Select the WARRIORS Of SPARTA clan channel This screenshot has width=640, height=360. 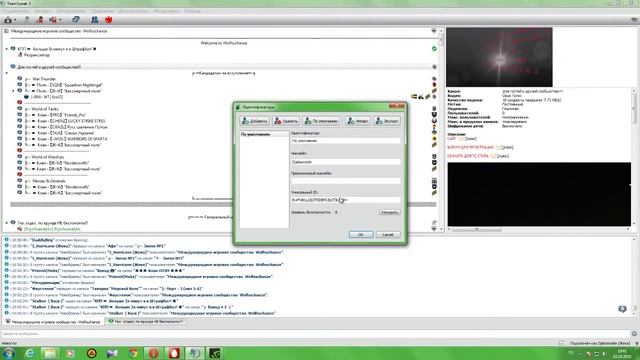(x=66, y=139)
